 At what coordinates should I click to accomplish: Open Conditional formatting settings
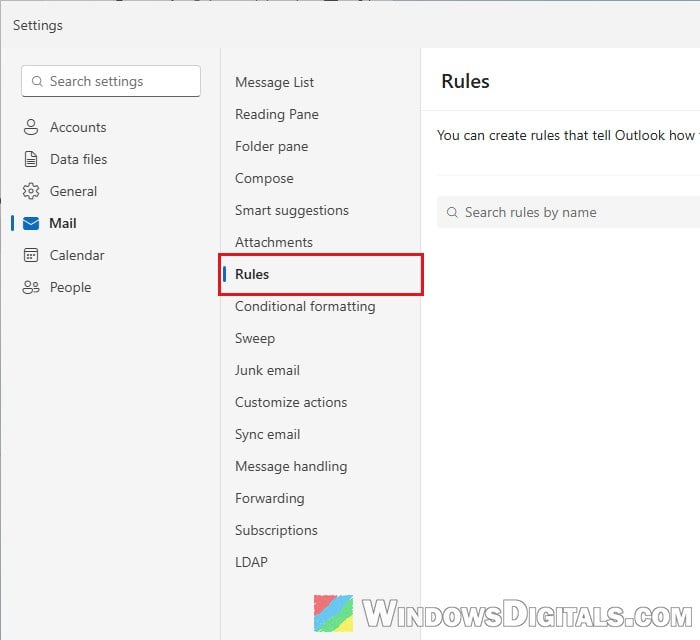click(x=305, y=307)
